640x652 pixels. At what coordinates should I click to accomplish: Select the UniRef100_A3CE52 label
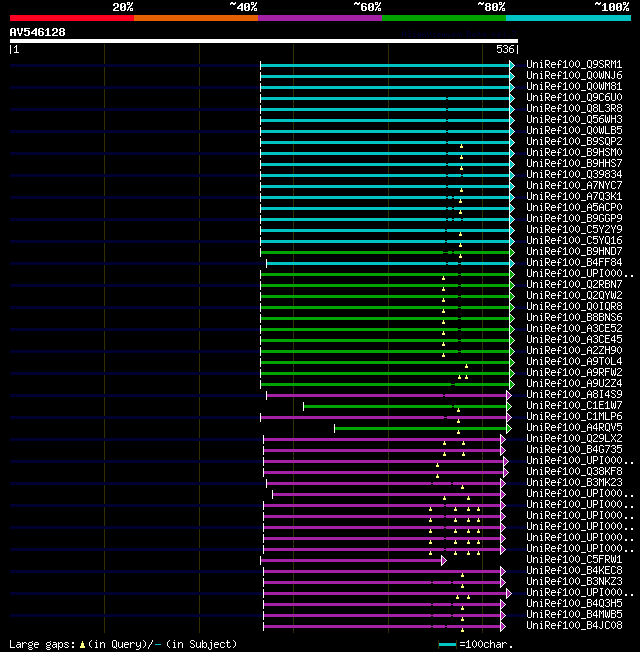tap(574, 328)
